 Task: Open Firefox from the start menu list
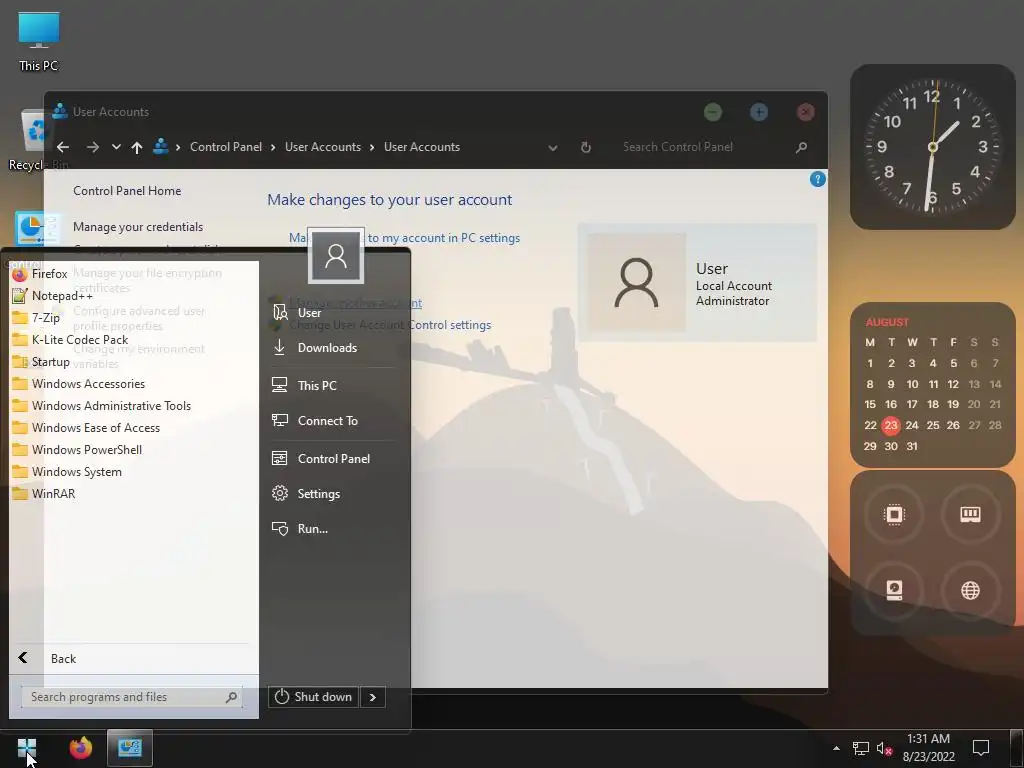(40, 274)
